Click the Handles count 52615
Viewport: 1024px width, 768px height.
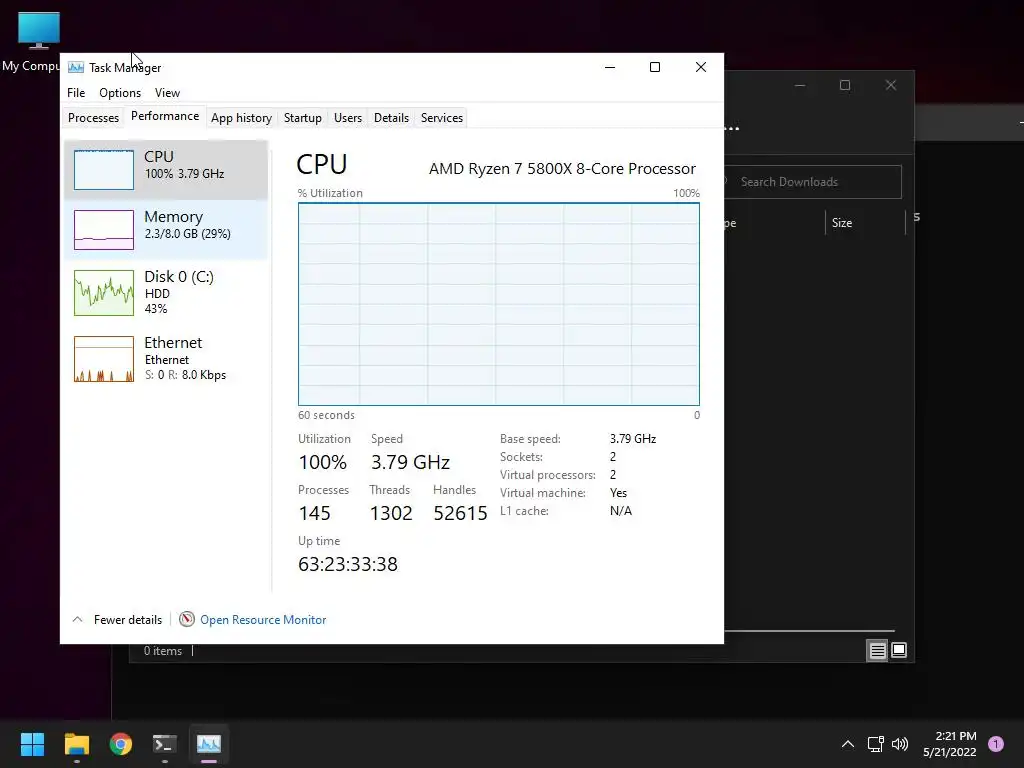[x=460, y=513]
